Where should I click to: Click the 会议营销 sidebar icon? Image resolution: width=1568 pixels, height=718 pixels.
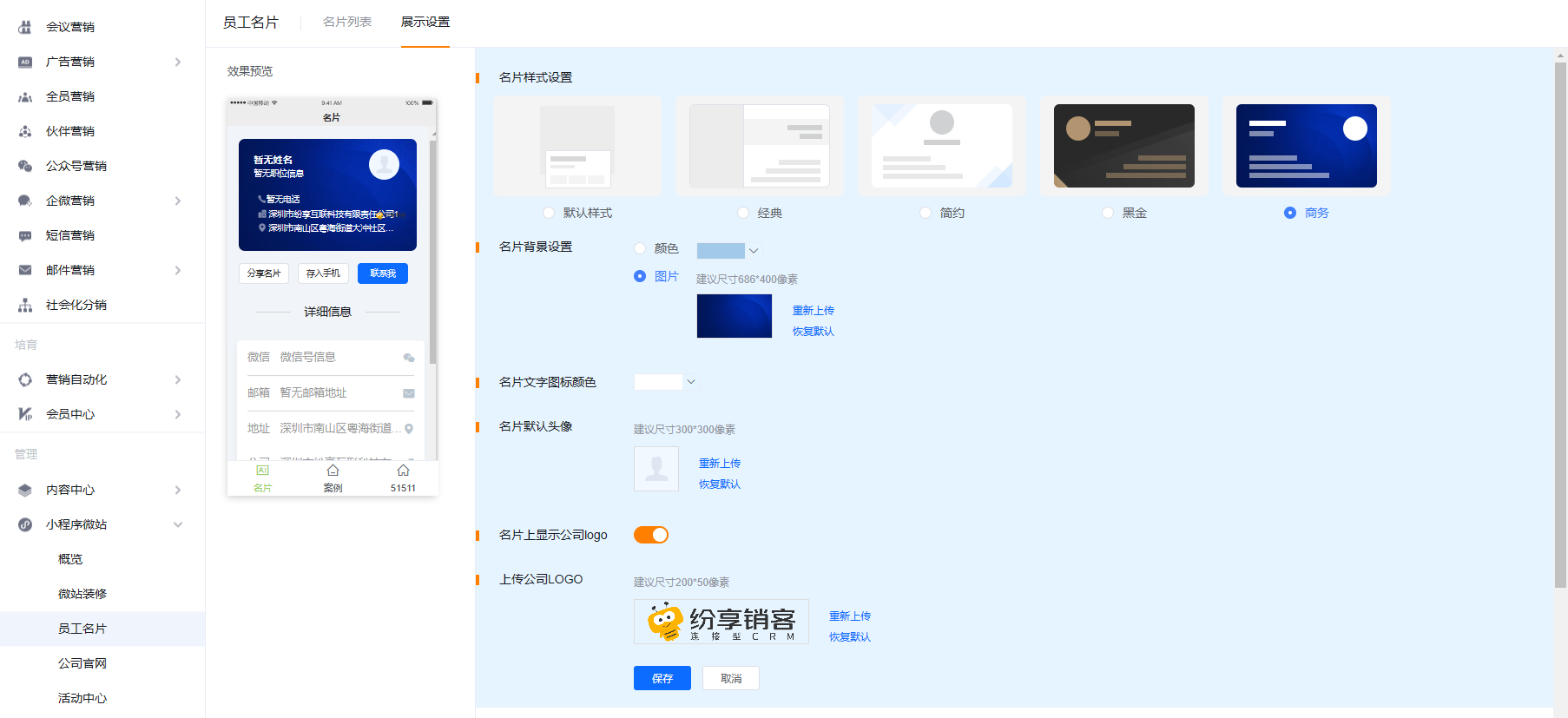point(25,27)
